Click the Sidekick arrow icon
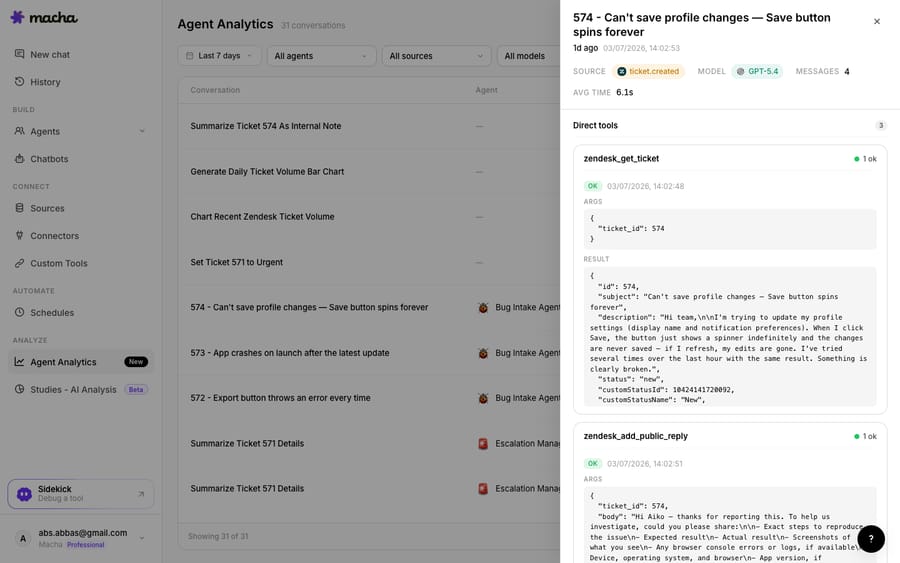The height and width of the screenshot is (563, 900). (141, 494)
